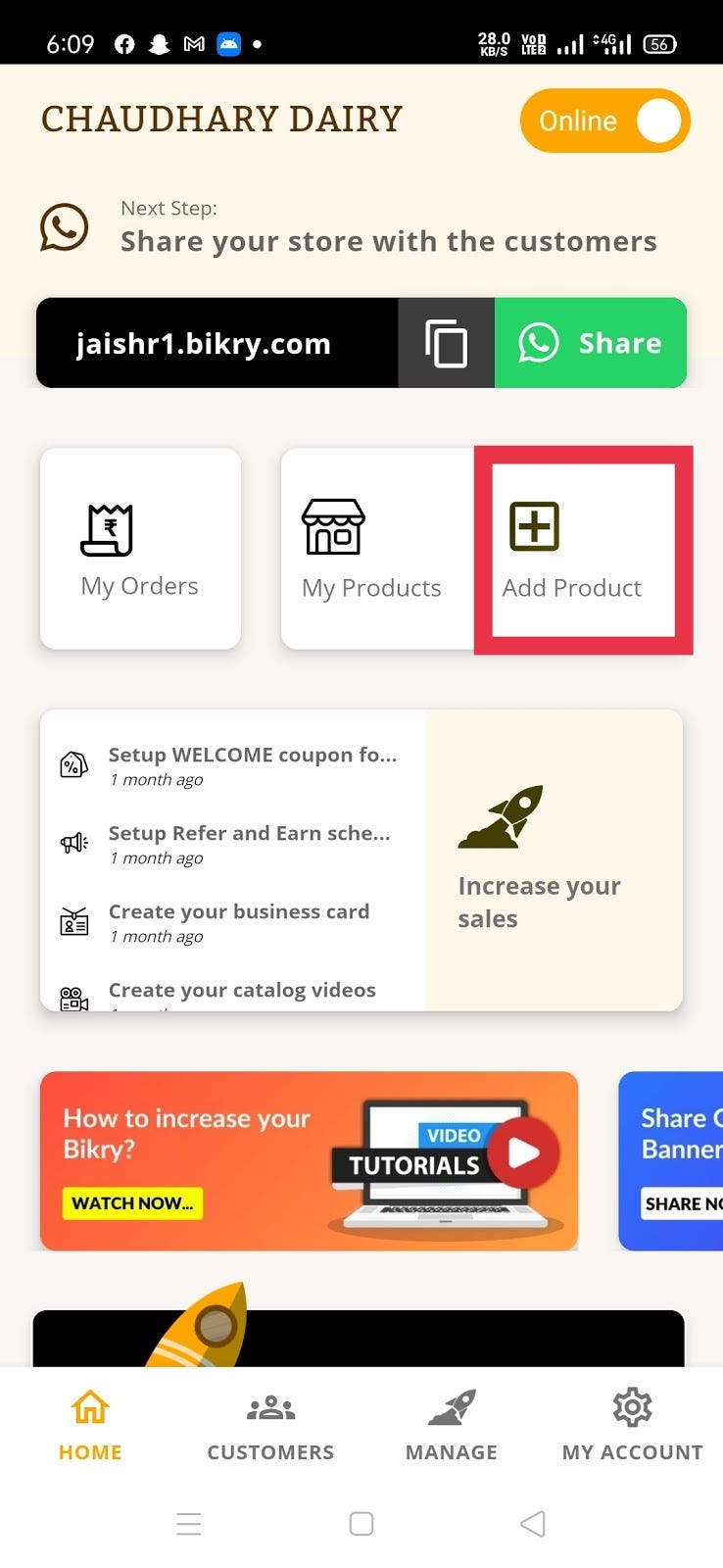
Task: Tap the megaphone icon for Refer and Earn
Action: point(74,843)
